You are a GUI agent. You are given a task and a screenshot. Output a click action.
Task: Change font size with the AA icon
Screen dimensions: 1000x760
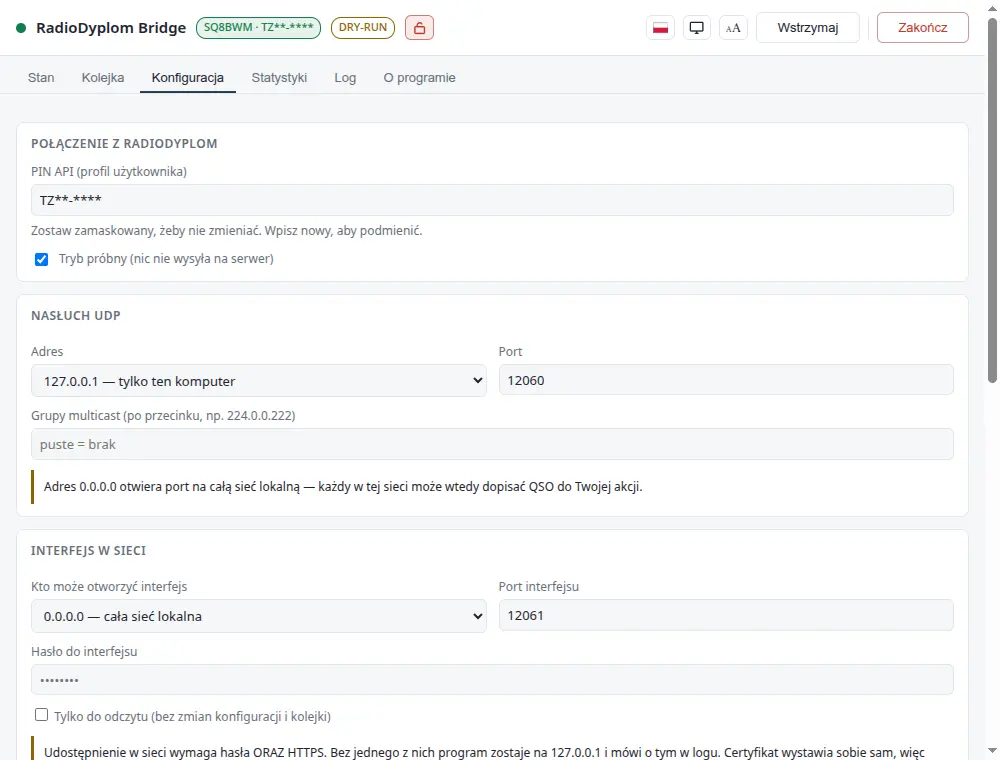pyautogui.click(x=733, y=28)
